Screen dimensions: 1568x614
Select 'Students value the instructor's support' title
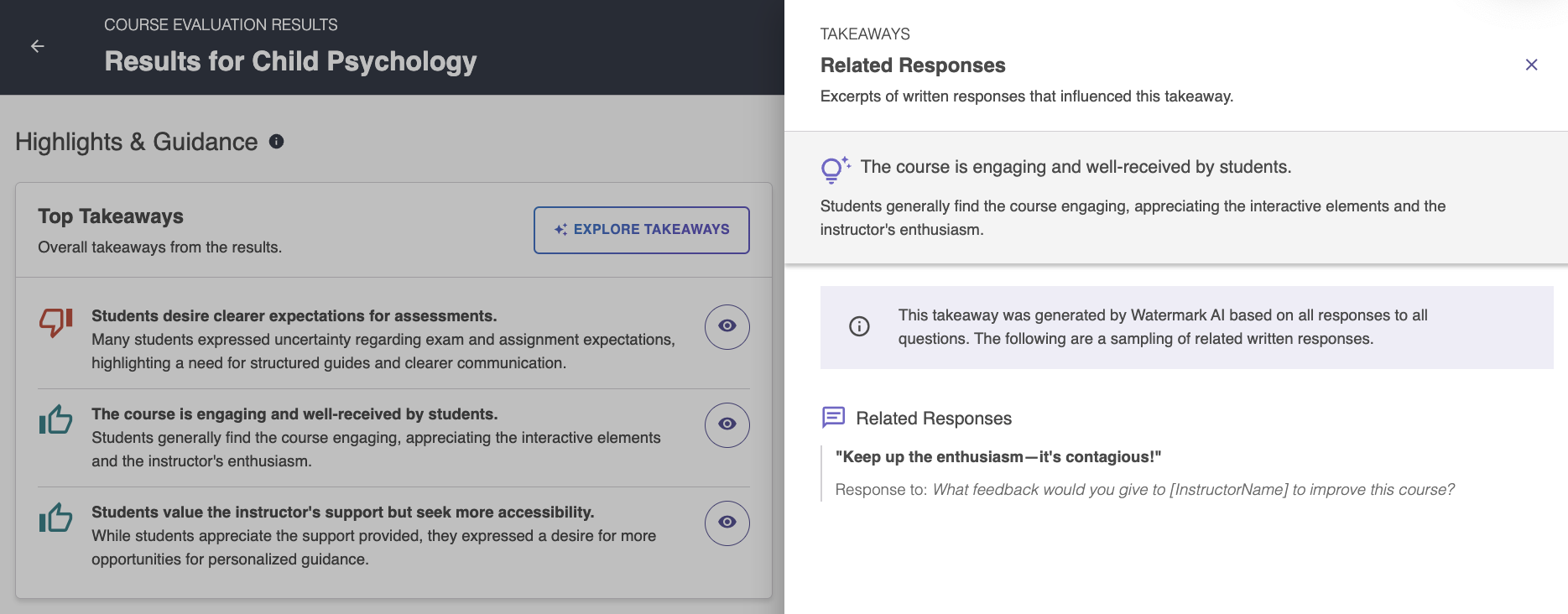coord(342,513)
